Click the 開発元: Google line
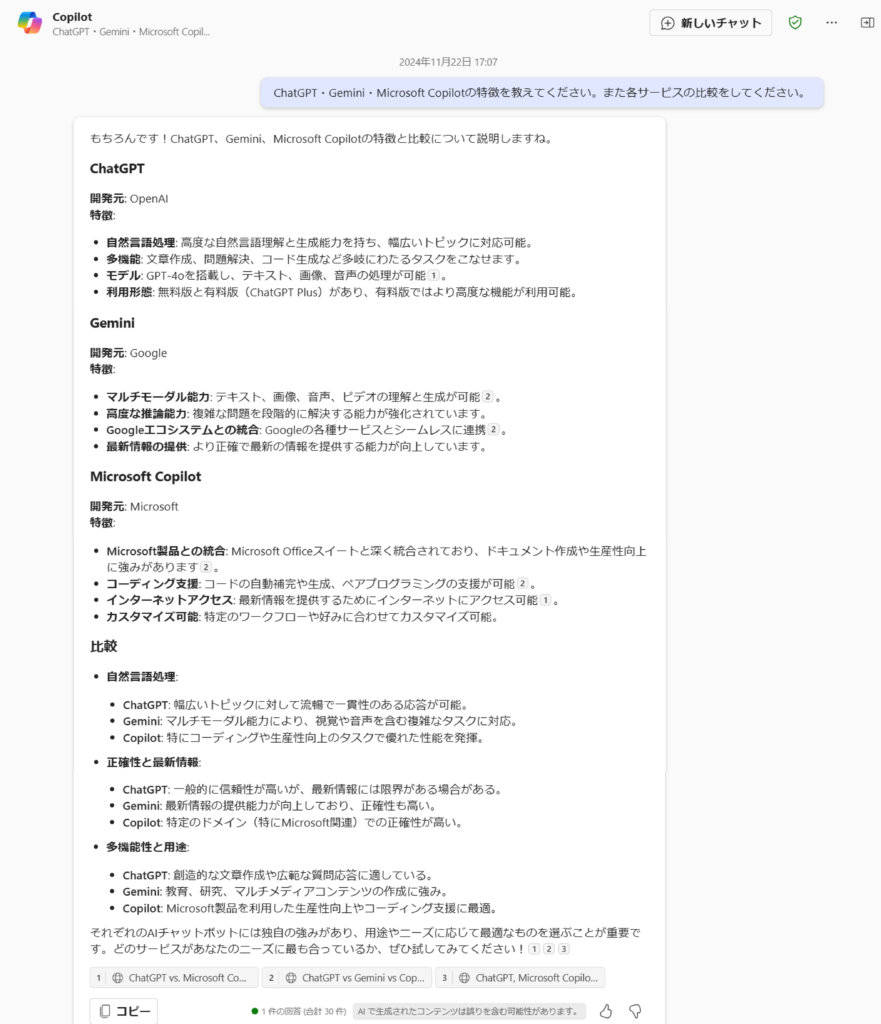Screen dimensions: 881x1024 (129, 353)
